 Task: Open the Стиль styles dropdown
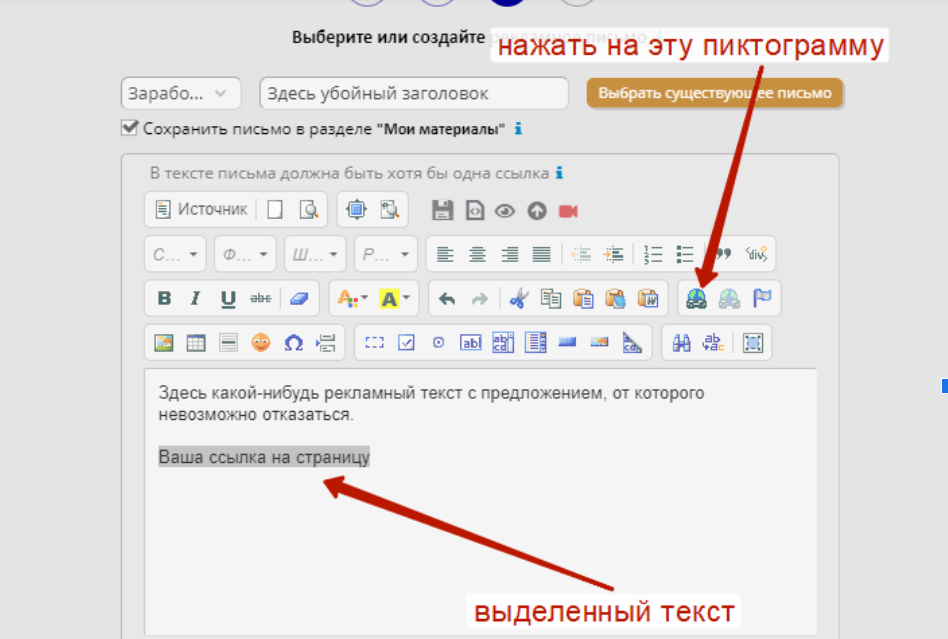click(x=175, y=255)
